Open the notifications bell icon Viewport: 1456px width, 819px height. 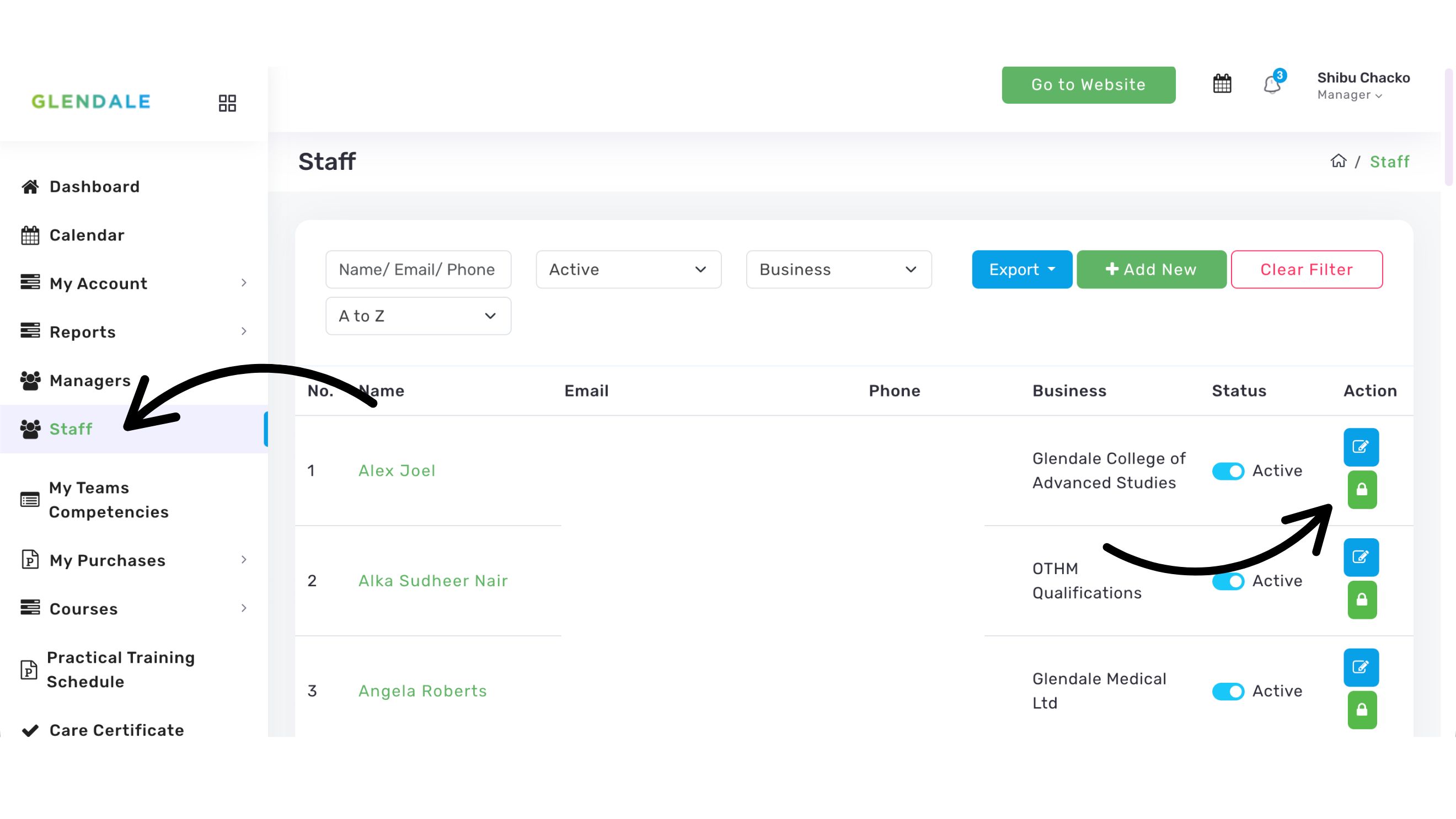pyautogui.click(x=1272, y=85)
